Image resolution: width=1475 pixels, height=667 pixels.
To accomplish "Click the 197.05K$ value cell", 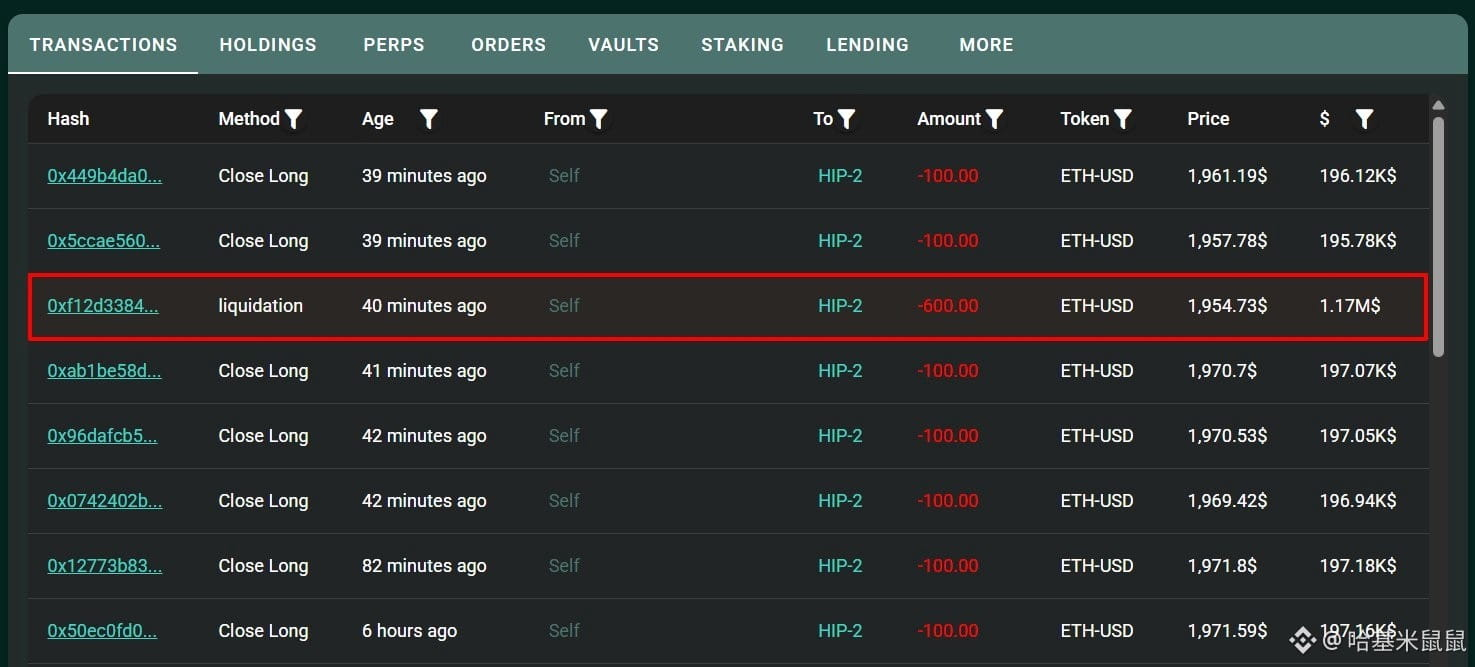I will [x=1358, y=436].
